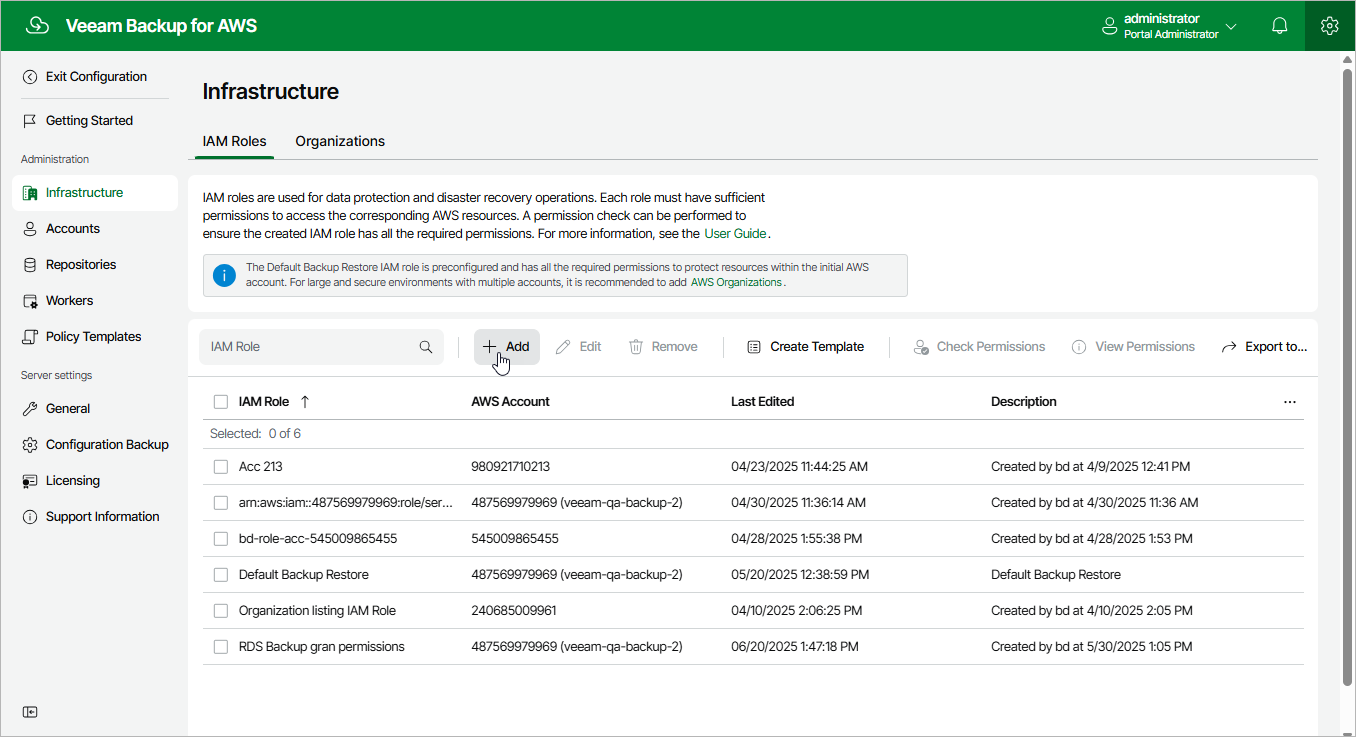Check the Acc 213 row checkbox
This screenshot has width=1356, height=737.
pos(221,467)
